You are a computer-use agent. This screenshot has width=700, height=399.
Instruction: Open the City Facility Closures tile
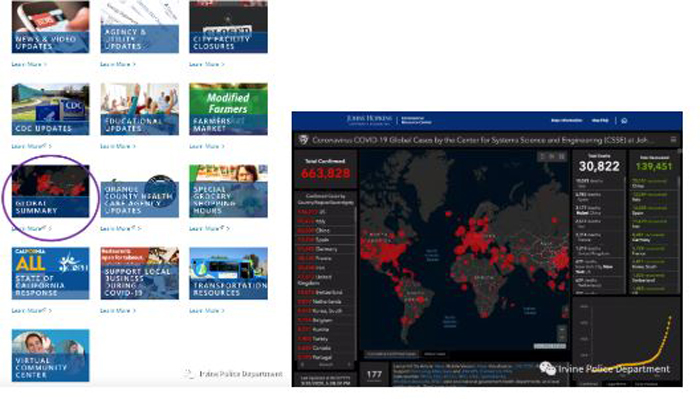pos(229,27)
